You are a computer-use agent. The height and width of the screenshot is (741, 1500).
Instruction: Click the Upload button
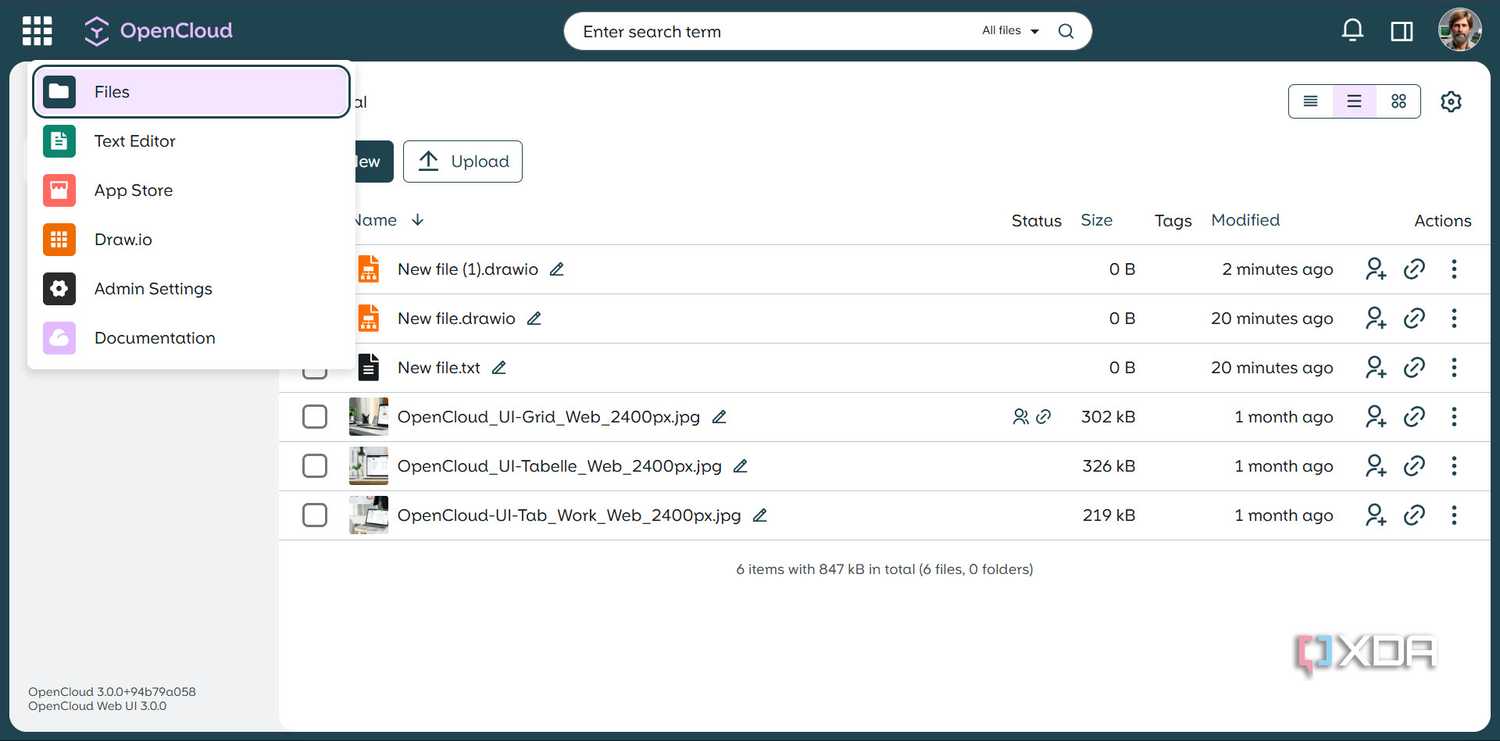(463, 161)
